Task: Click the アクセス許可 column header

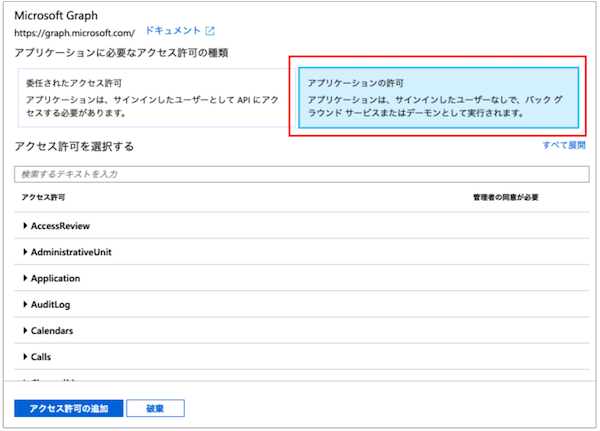Action: pos(43,198)
